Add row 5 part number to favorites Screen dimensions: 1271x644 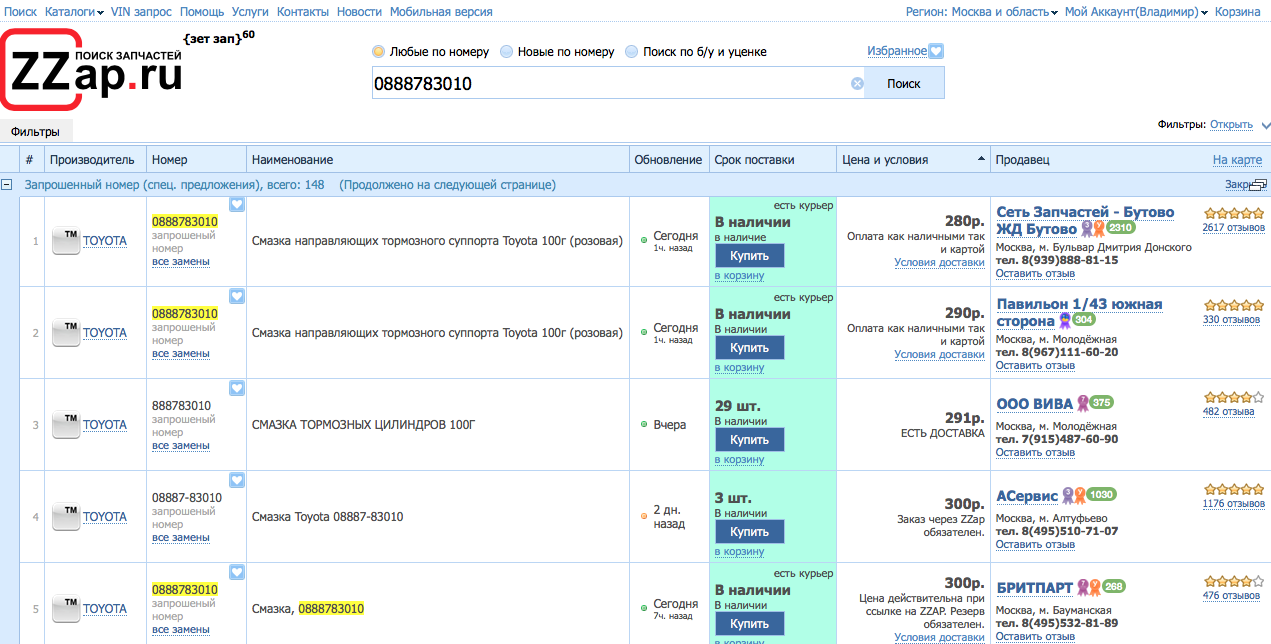[x=237, y=572]
